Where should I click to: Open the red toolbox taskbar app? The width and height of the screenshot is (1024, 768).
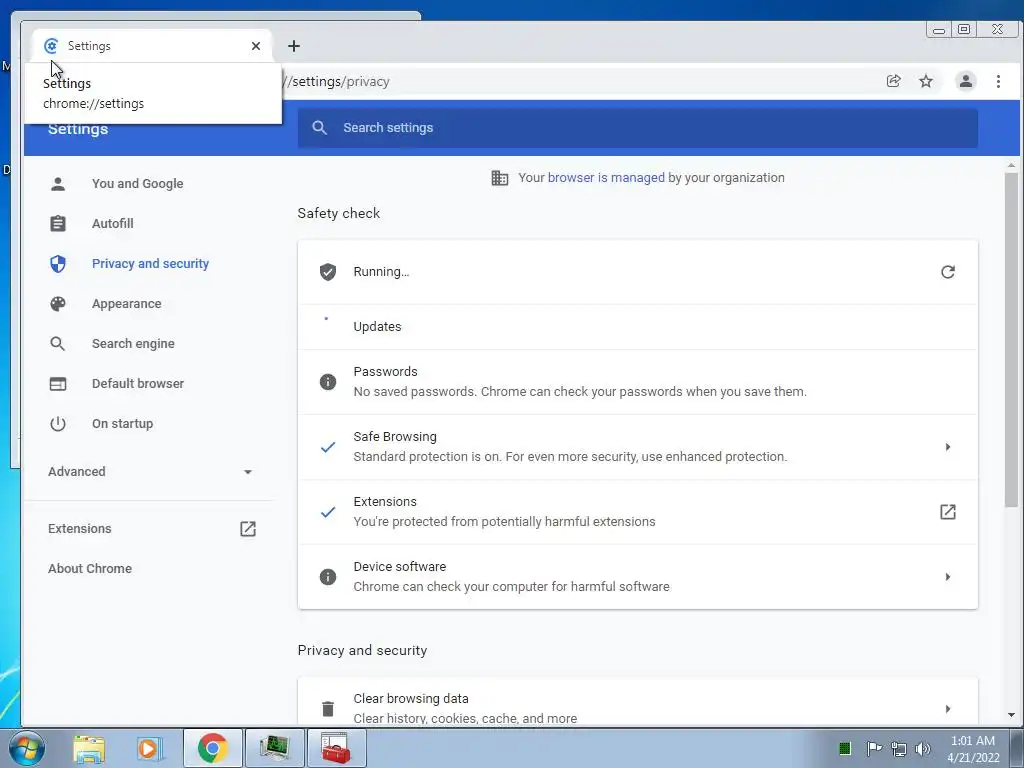coord(336,748)
